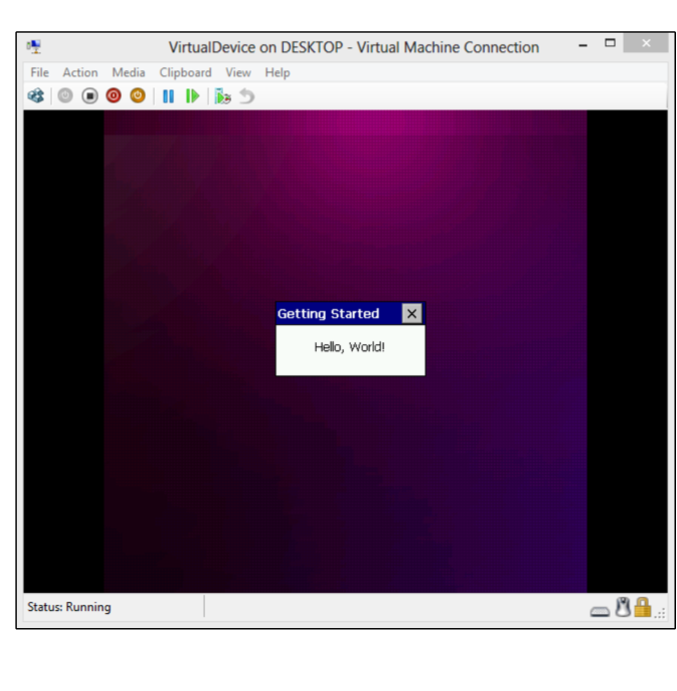Click the mouse status icon
Image resolution: width=677 pixels, height=691 pixels.
click(623, 607)
